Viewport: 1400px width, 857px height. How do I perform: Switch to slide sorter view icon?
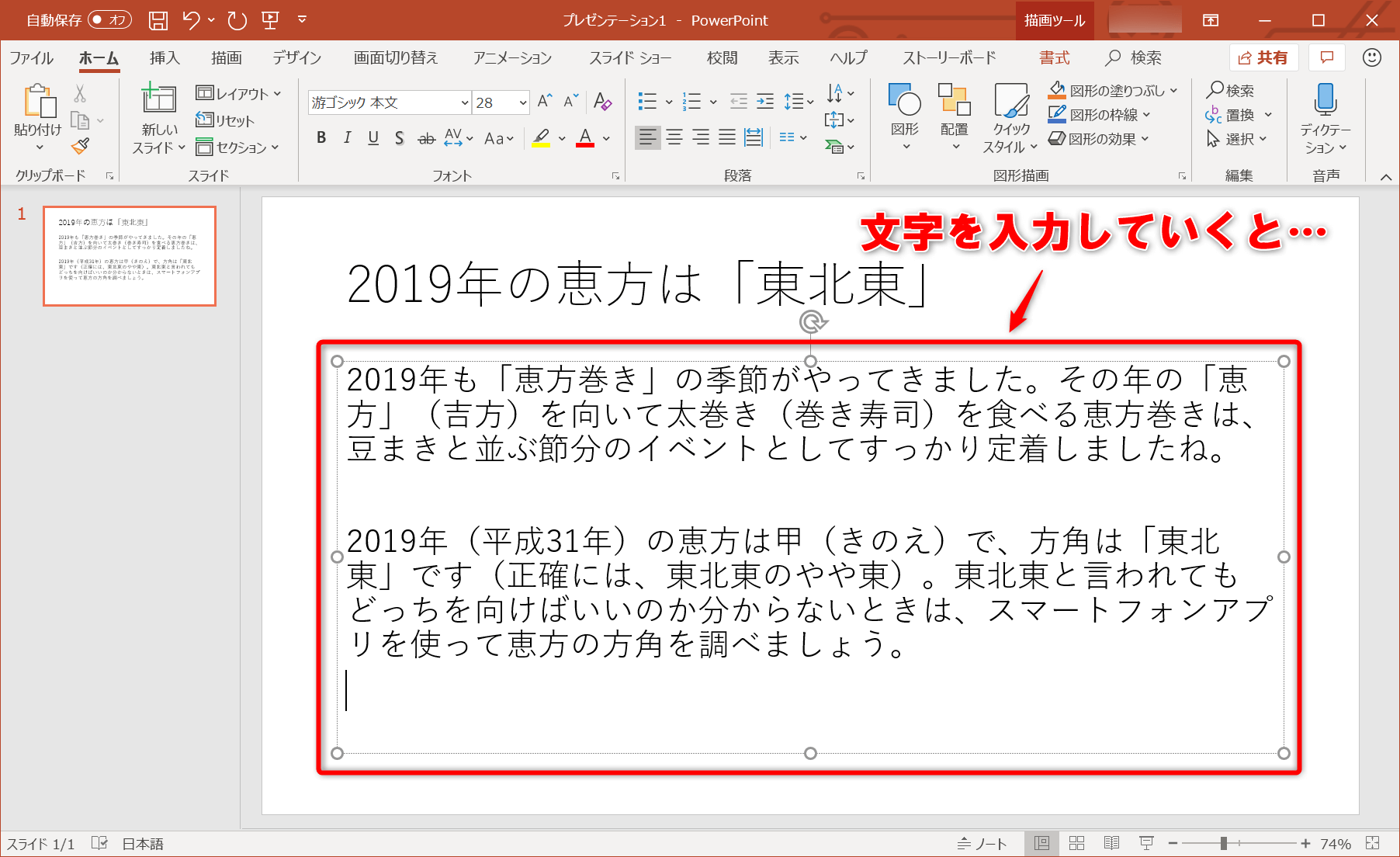tap(1076, 843)
